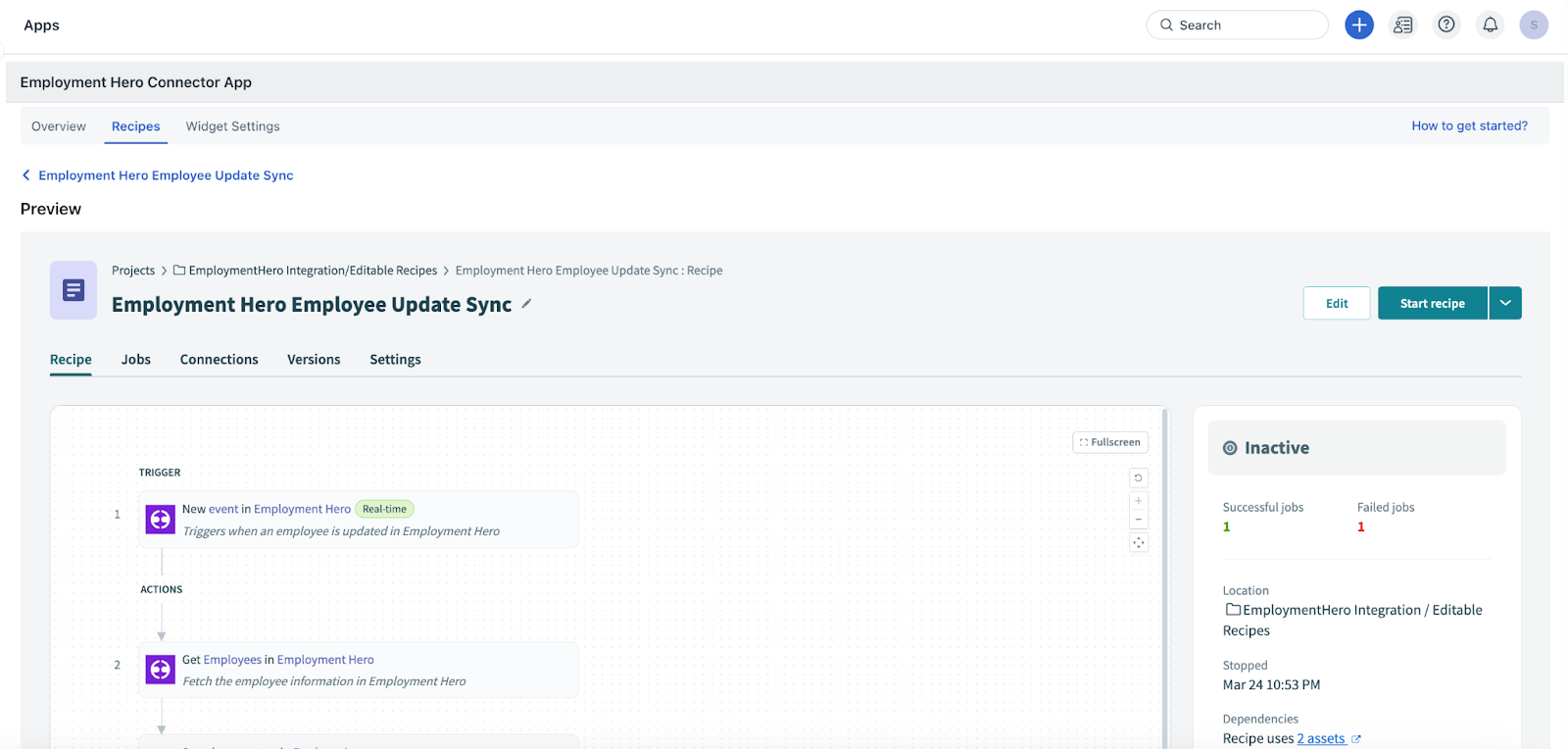Click the canvas vertical scrollbar

coord(1164,578)
